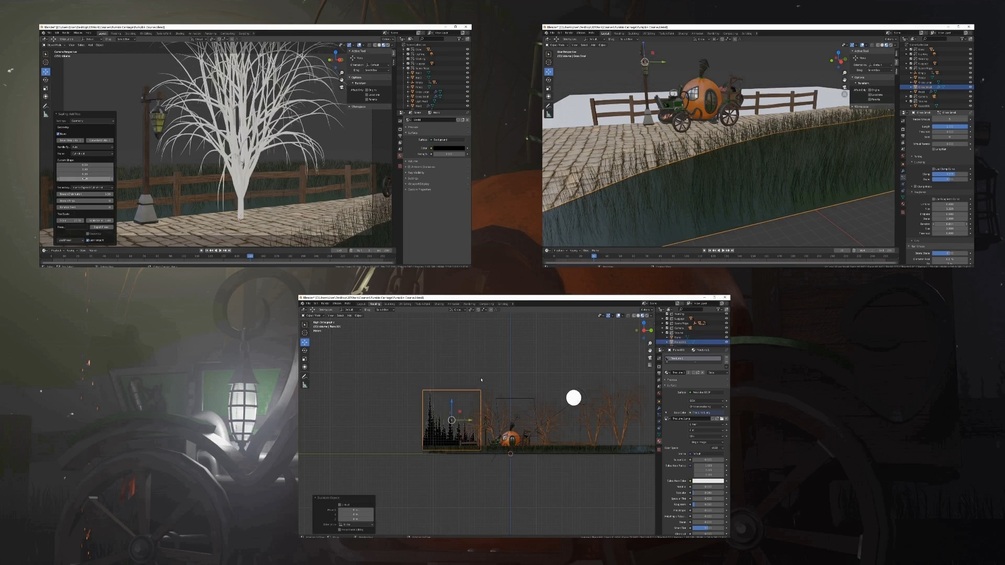The width and height of the screenshot is (1005, 565).
Task: Toggle Use Clump Curve checkbox in top-right window
Action: click(933, 169)
